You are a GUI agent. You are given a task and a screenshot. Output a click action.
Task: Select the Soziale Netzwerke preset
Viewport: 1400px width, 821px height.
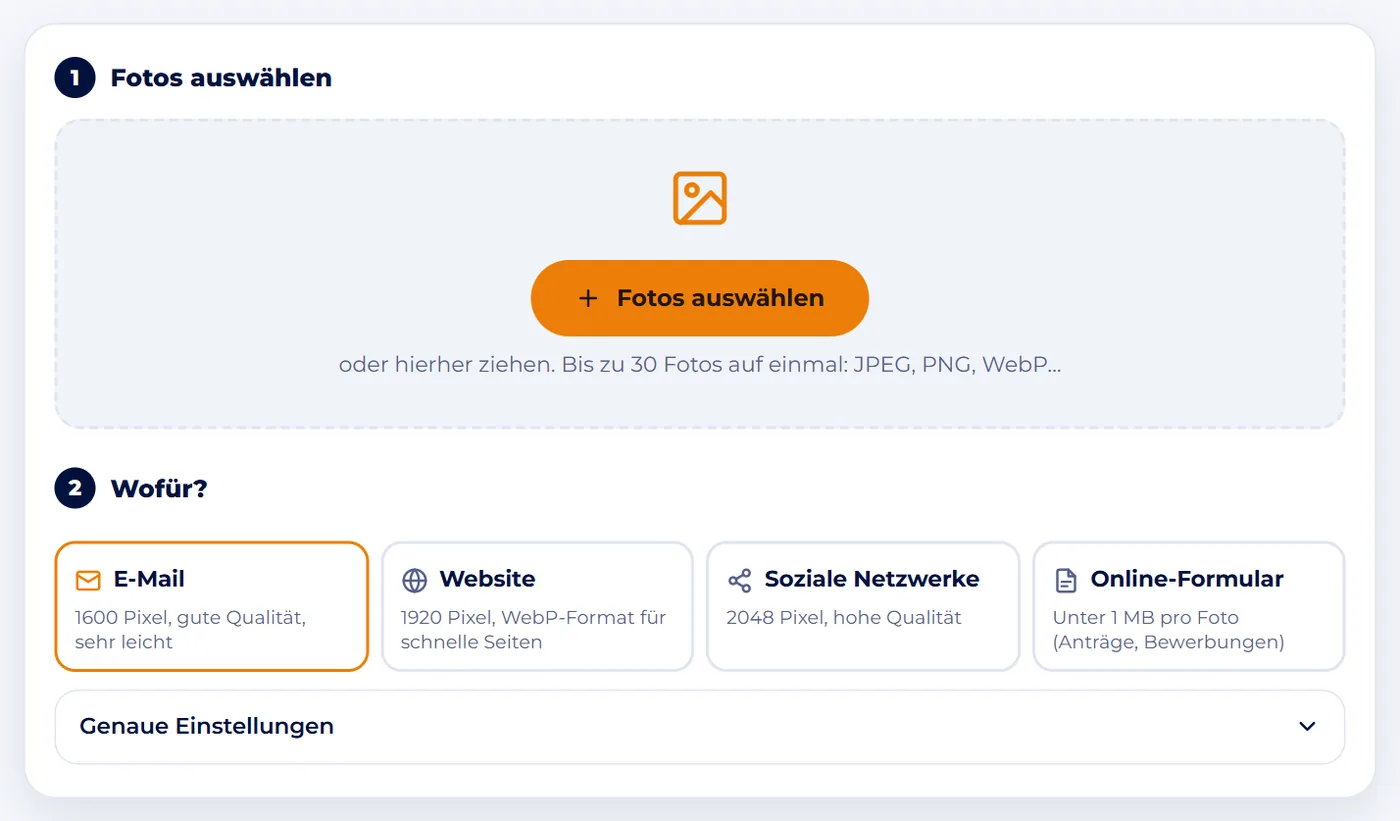click(x=863, y=606)
